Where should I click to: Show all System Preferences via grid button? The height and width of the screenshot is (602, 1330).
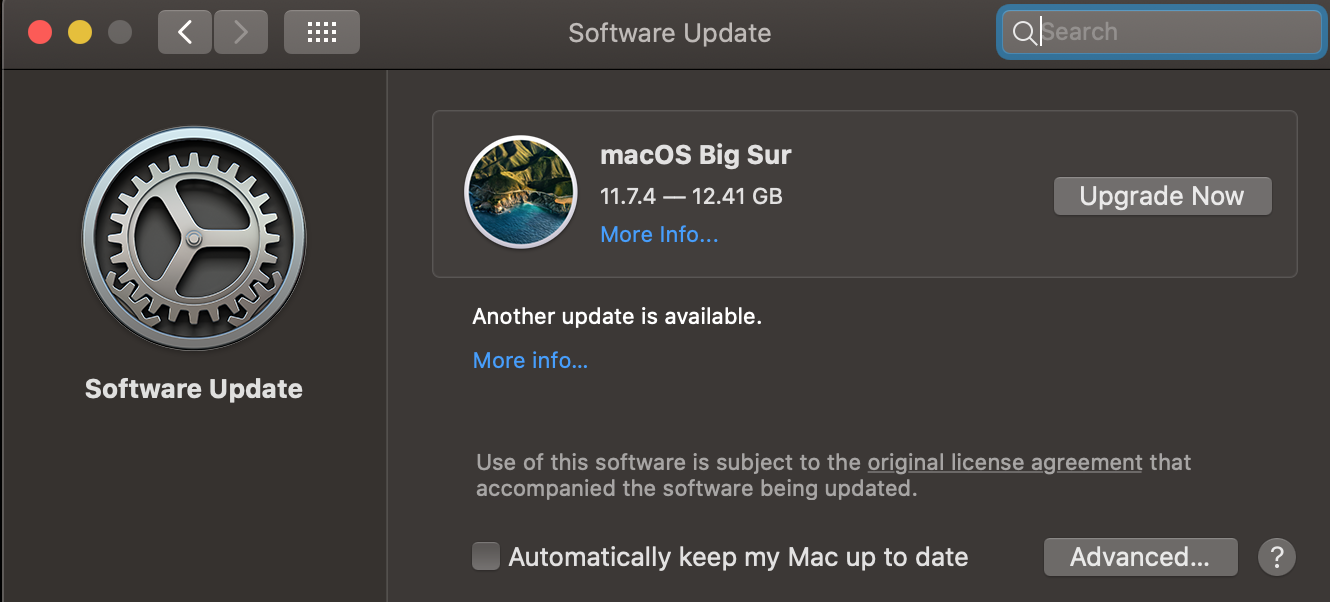pos(321,32)
